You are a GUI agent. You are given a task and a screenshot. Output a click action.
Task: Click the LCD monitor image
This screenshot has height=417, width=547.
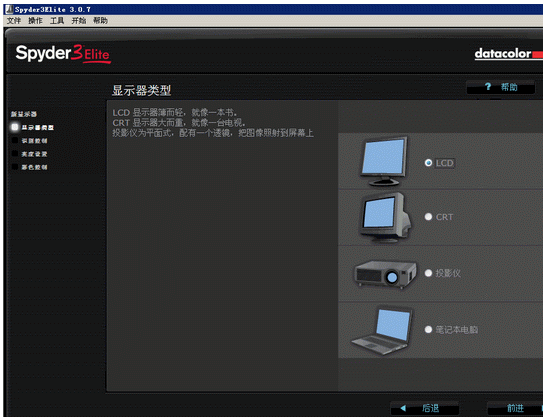click(384, 161)
